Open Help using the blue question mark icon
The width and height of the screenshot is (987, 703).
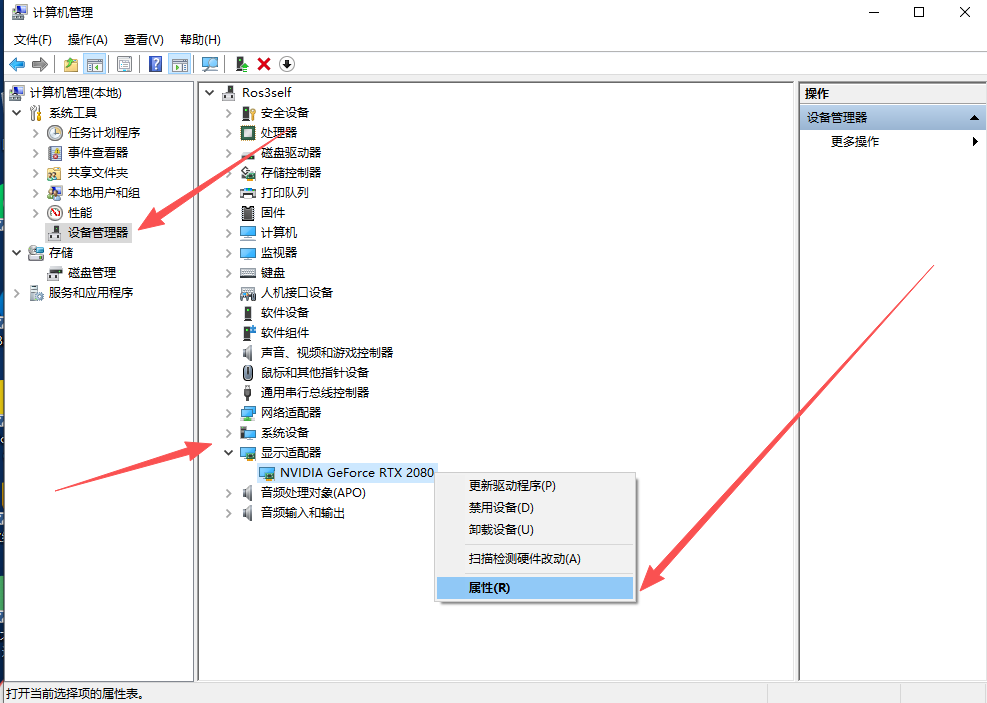point(156,64)
